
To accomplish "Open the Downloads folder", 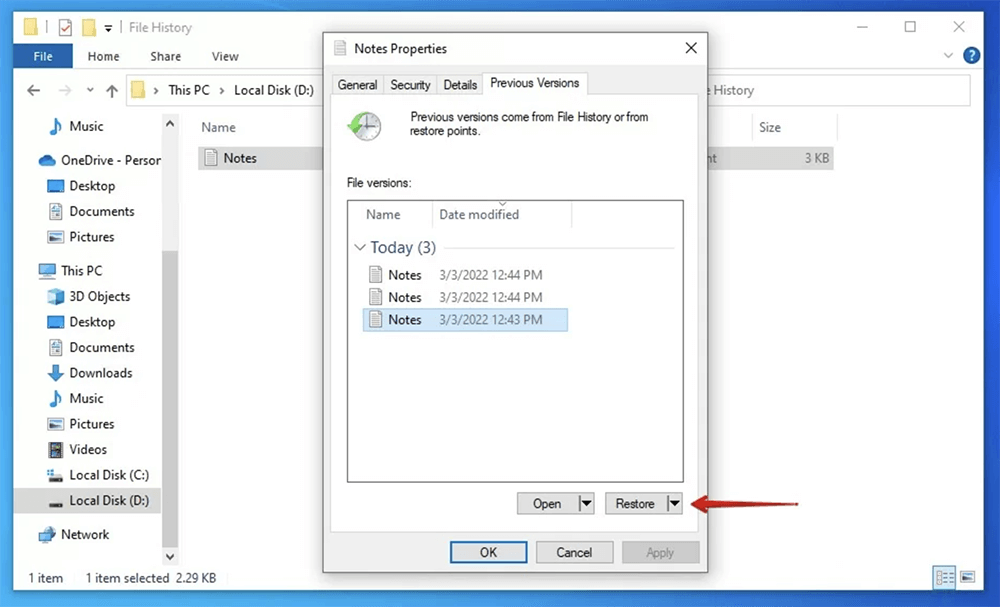I will [x=102, y=372].
